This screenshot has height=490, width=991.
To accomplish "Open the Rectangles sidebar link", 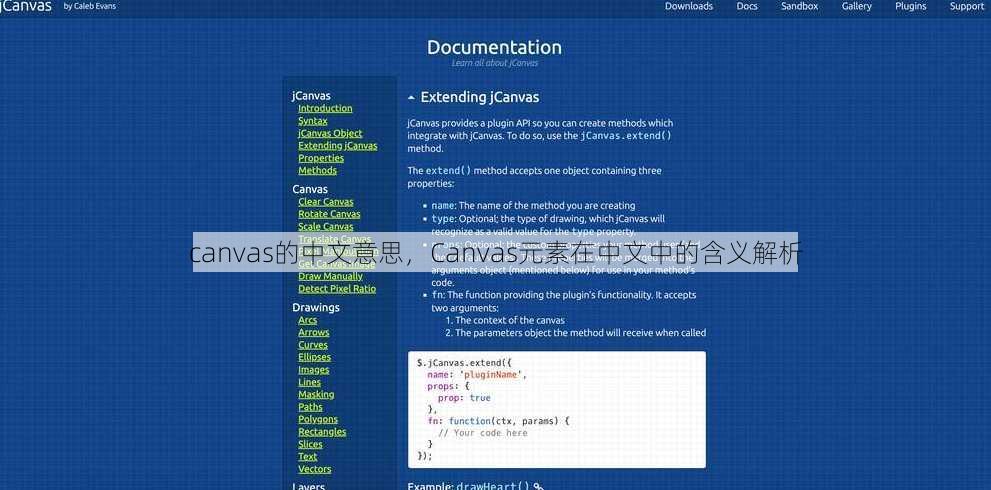I will (x=322, y=432).
